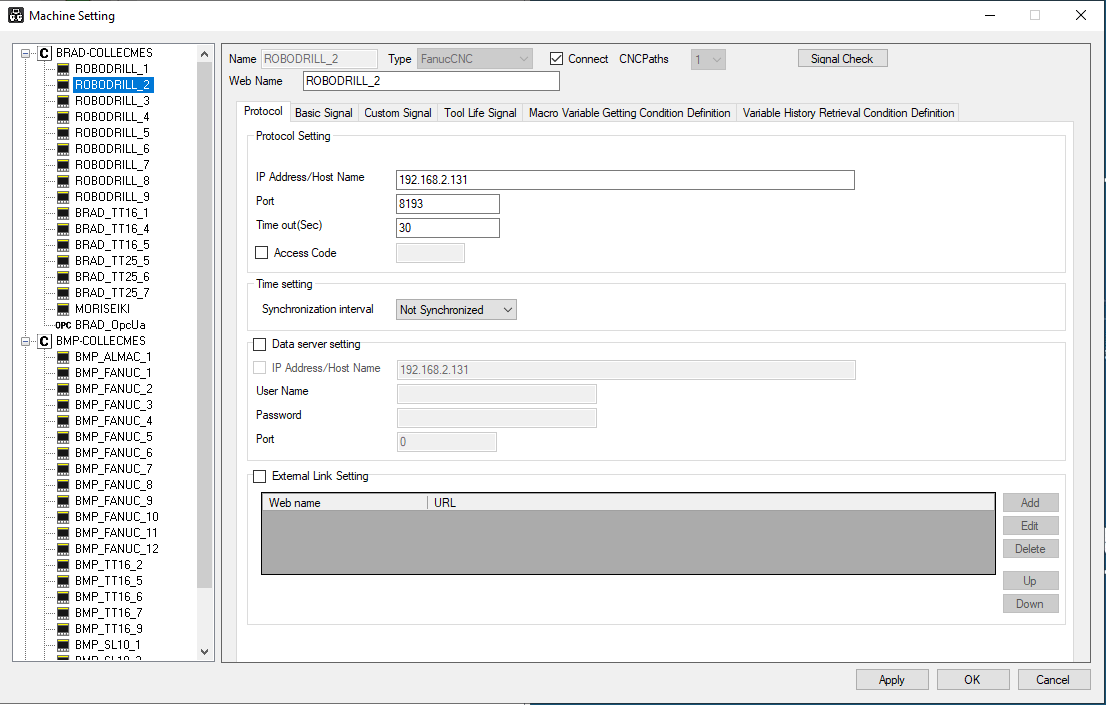Click the BMP_TT16_2 machine icon
This screenshot has width=1106, height=705.
(63, 565)
